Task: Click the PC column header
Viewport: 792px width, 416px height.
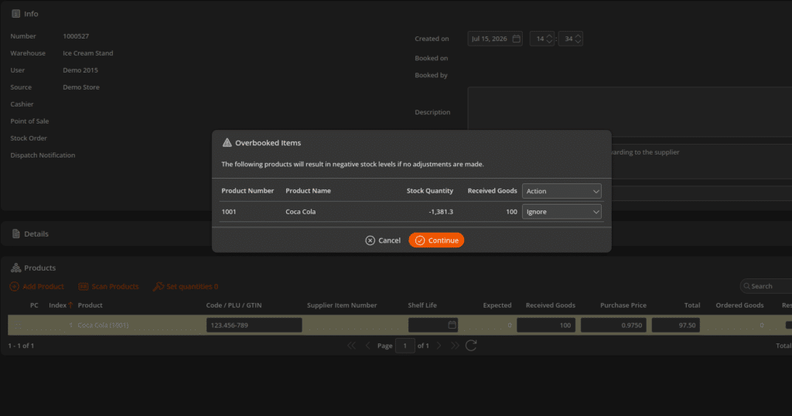Action: (x=34, y=305)
